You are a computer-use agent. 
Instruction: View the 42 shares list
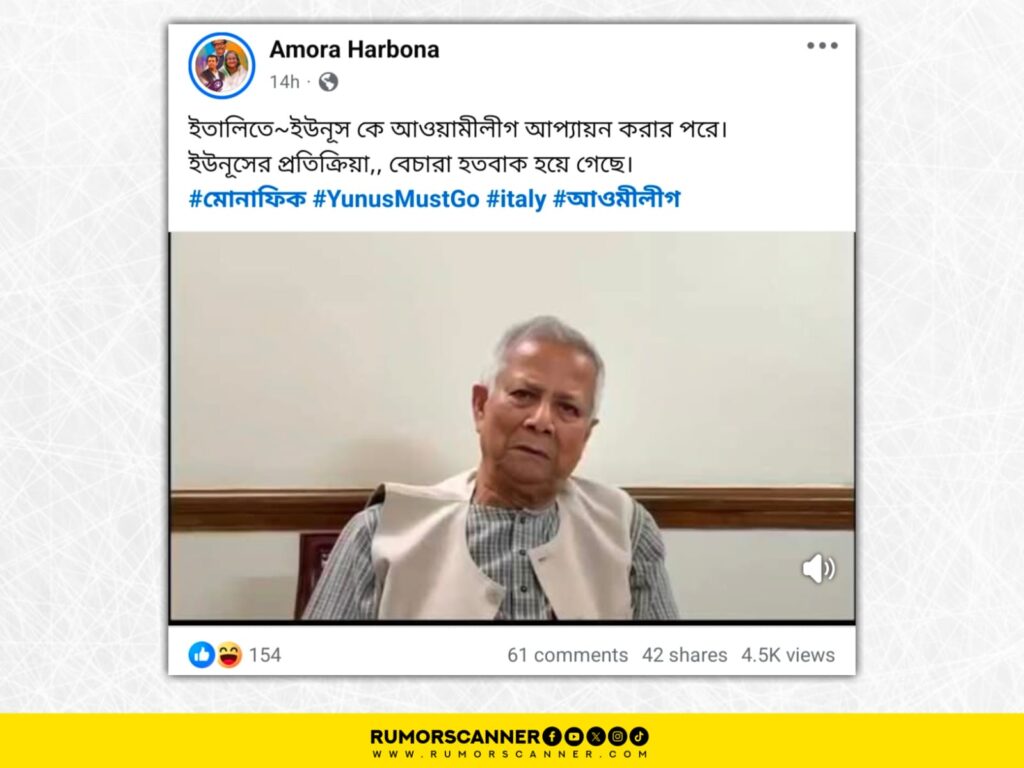[x=684, y=655]
